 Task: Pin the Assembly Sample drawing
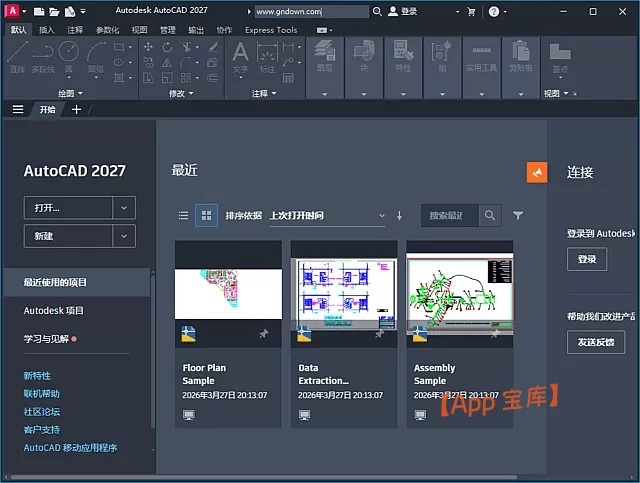coord(495,334)
